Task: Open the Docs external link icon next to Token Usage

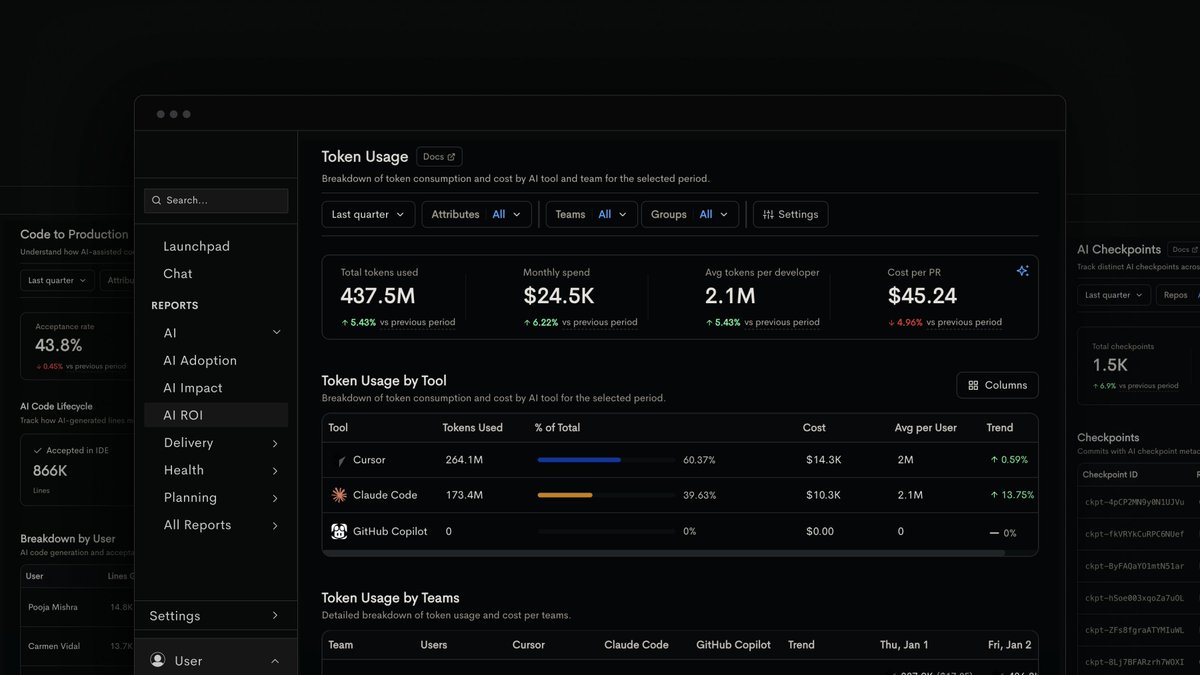Action: [451, 157]
